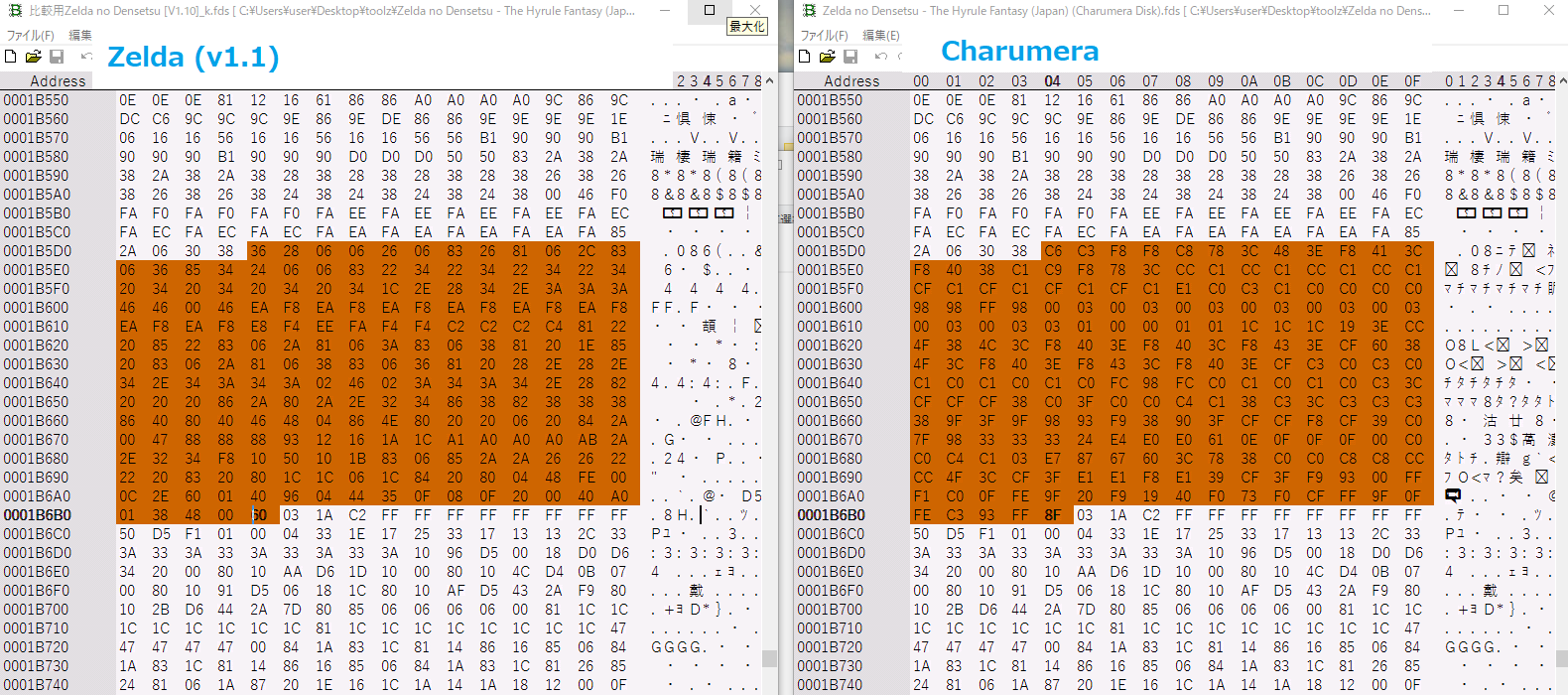Click byte AA on row 0001B6E0 in Charumera window

(x=1085, y=572)
